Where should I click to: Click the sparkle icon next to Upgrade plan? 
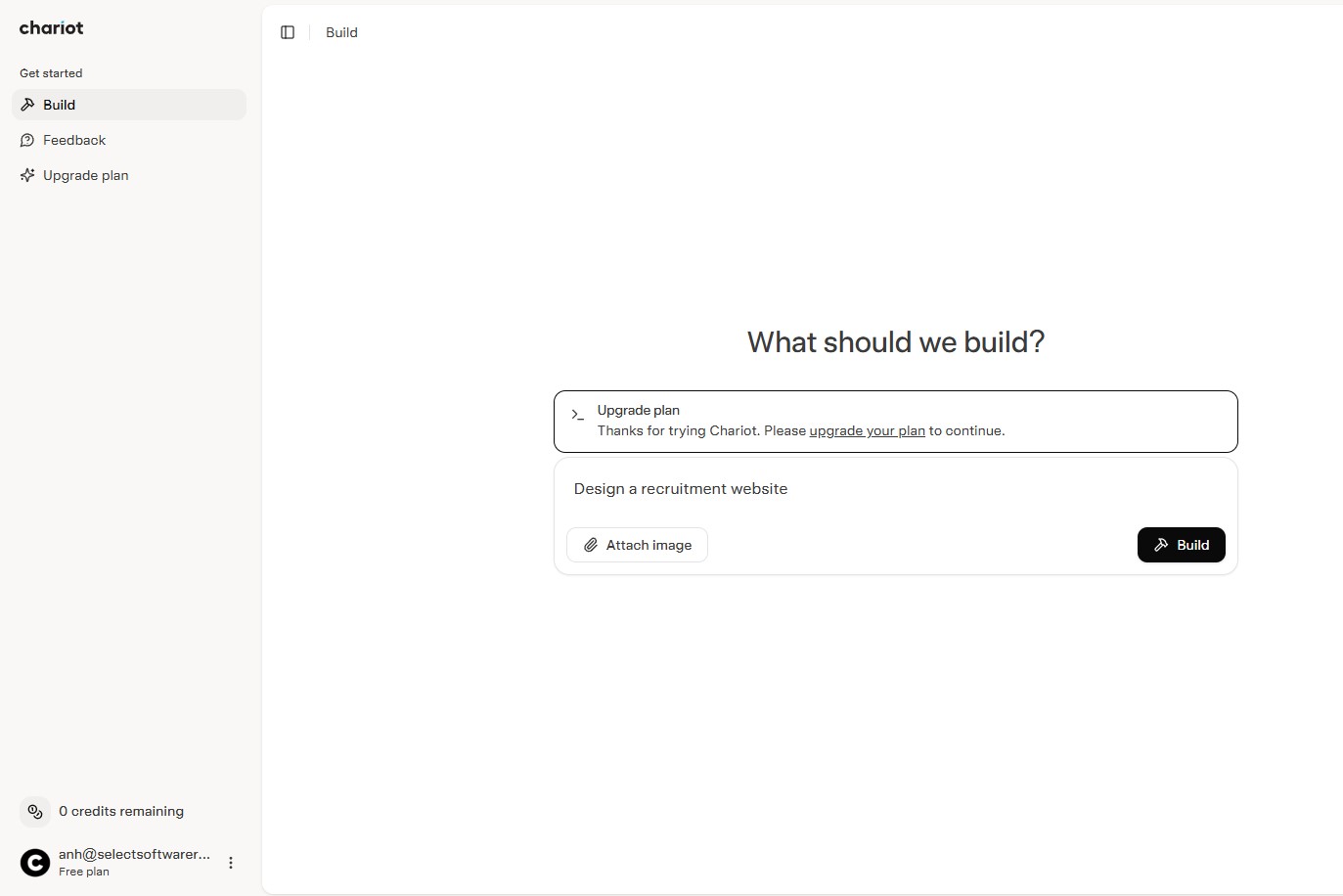[27, 175]
